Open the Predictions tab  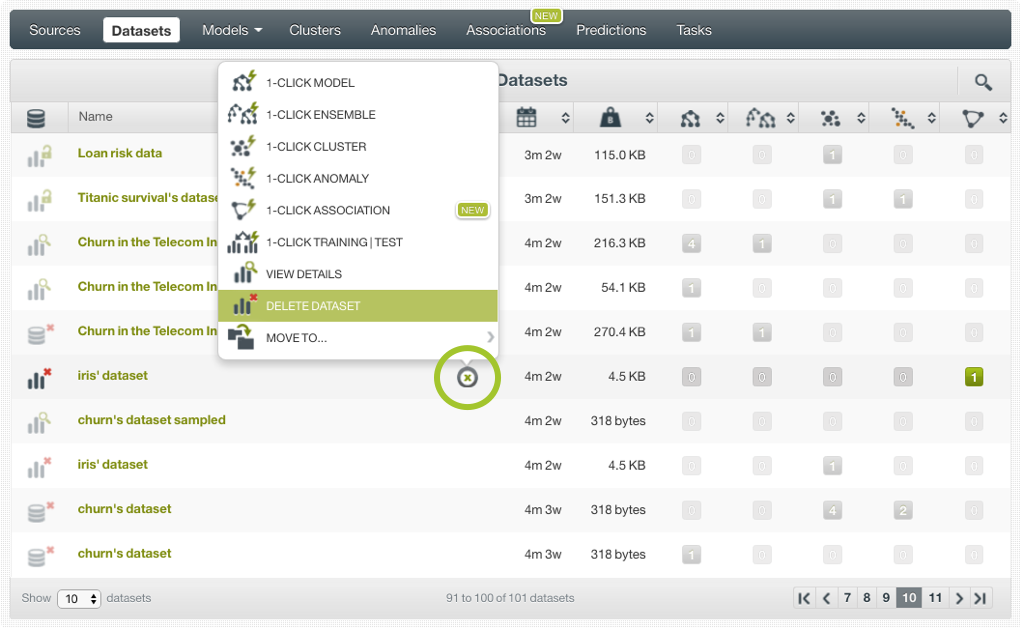coord(611,30)
